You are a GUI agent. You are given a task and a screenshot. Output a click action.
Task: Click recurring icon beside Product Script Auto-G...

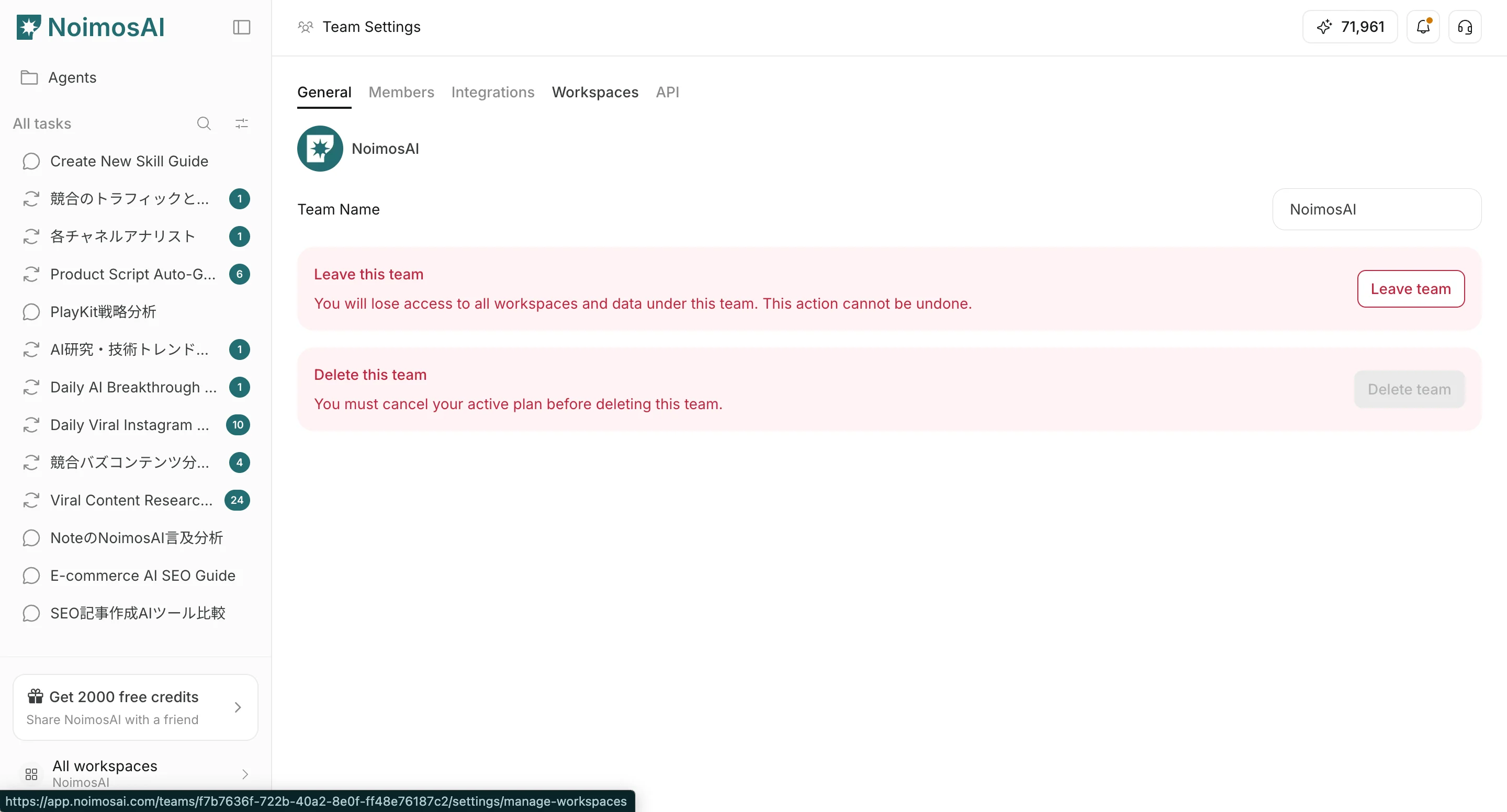click(31, 274)
